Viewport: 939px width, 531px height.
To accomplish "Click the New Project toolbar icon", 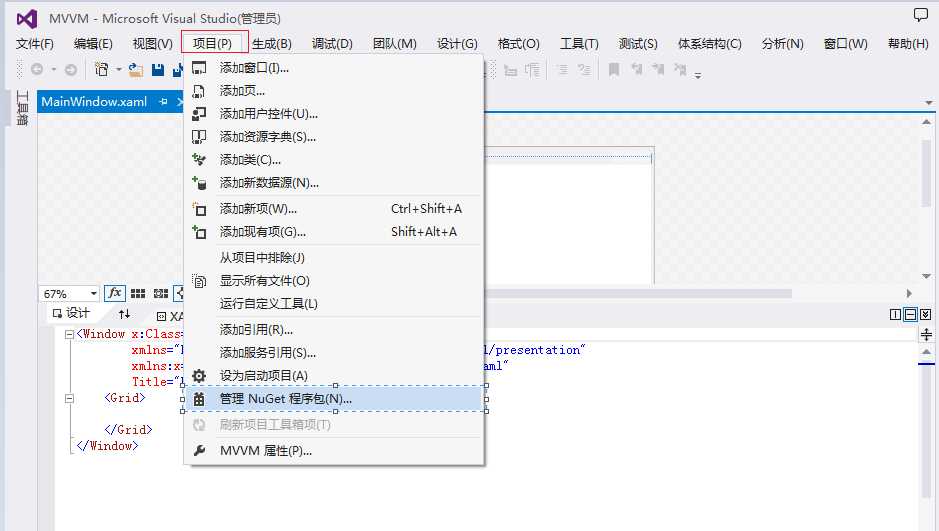I will [102, 70].
